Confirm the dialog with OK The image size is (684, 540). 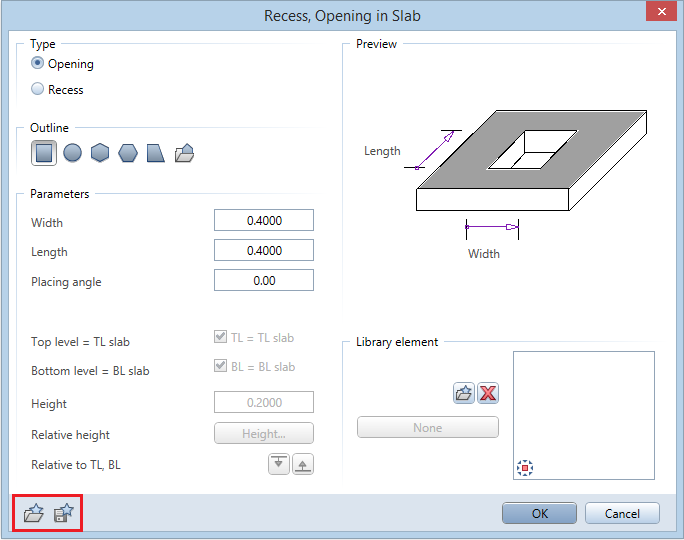click(x=540, y=513)
